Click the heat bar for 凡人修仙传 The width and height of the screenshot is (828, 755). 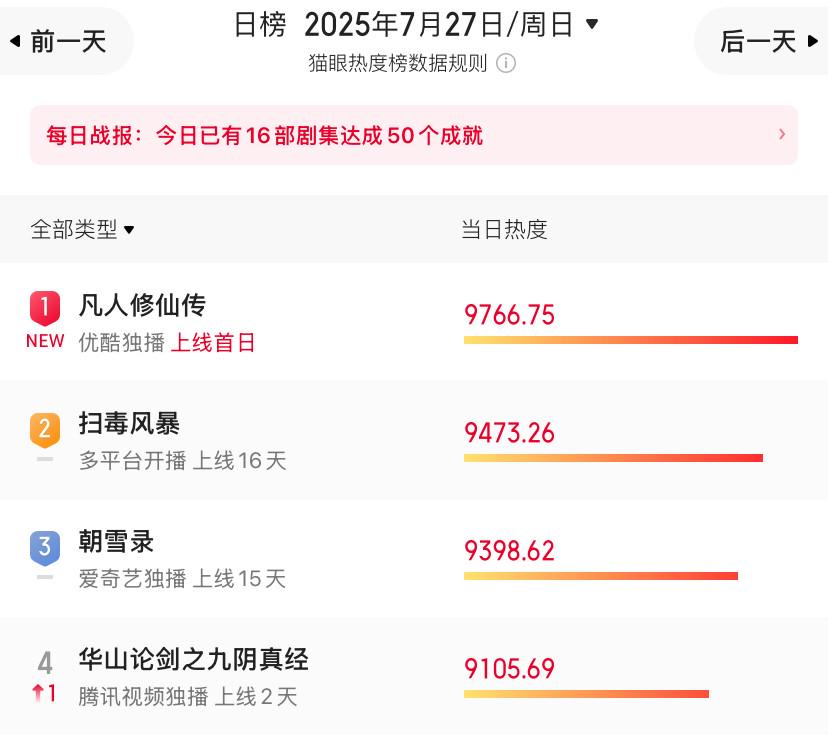click(631, 340)
